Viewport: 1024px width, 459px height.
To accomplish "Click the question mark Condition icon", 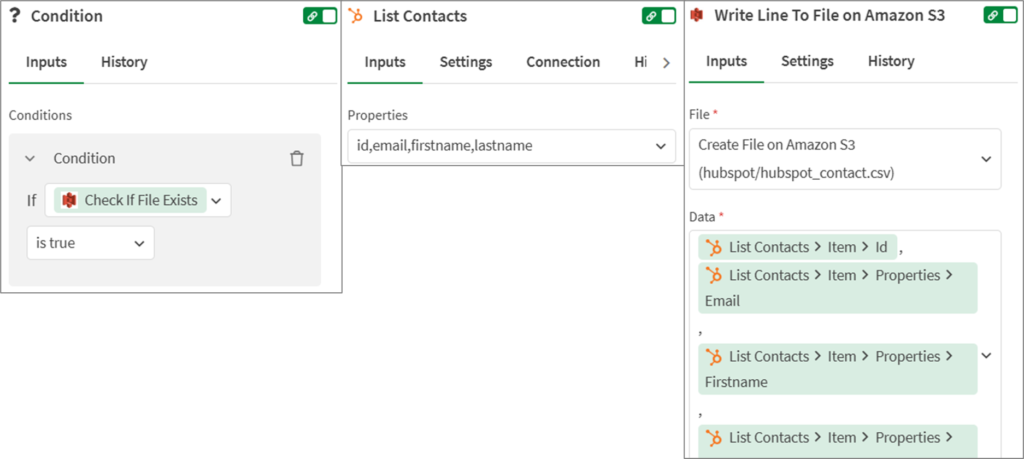I will tap(15, 17).
